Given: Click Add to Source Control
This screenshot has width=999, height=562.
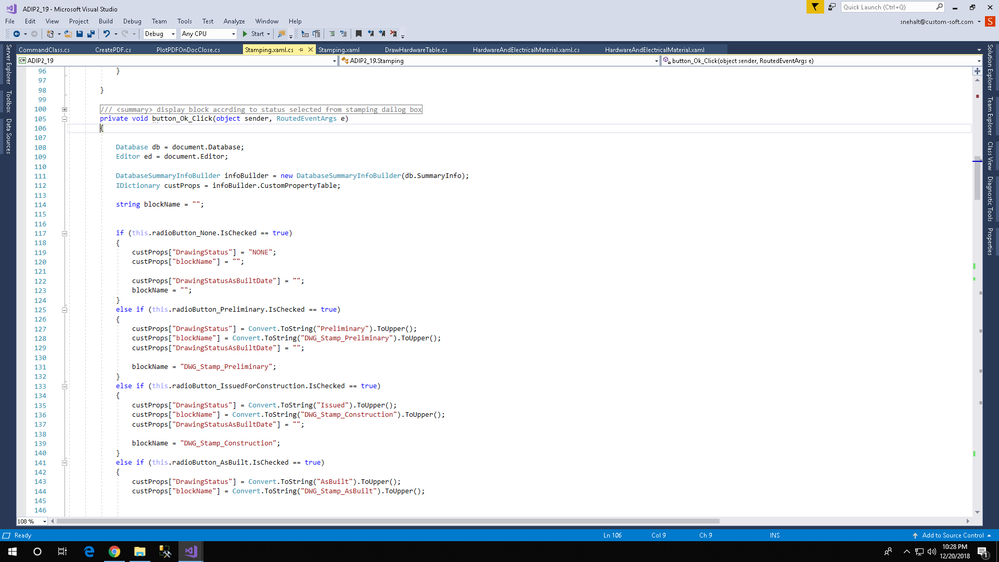Looking at the screenshot, I should [x=952, y=535].
